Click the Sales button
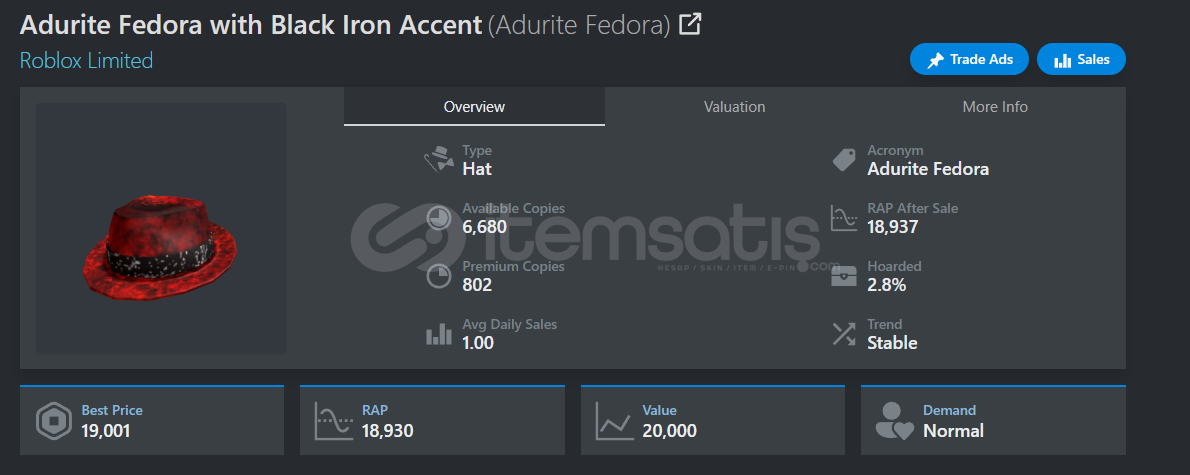This screenshot has width=1190, height=475. point(1081,60)
